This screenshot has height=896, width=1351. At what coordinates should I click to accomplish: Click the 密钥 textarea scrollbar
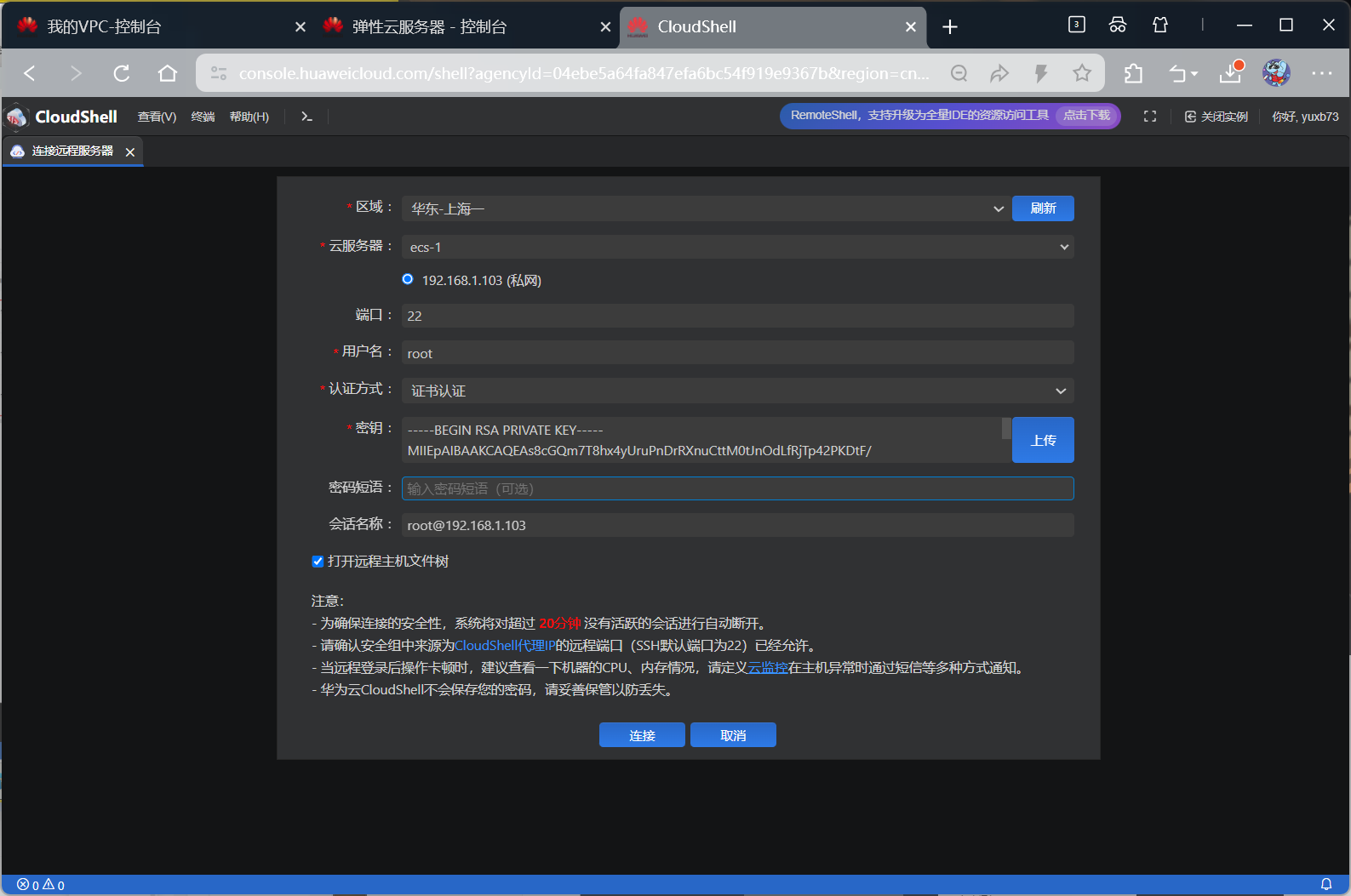tap(1006, 428)
